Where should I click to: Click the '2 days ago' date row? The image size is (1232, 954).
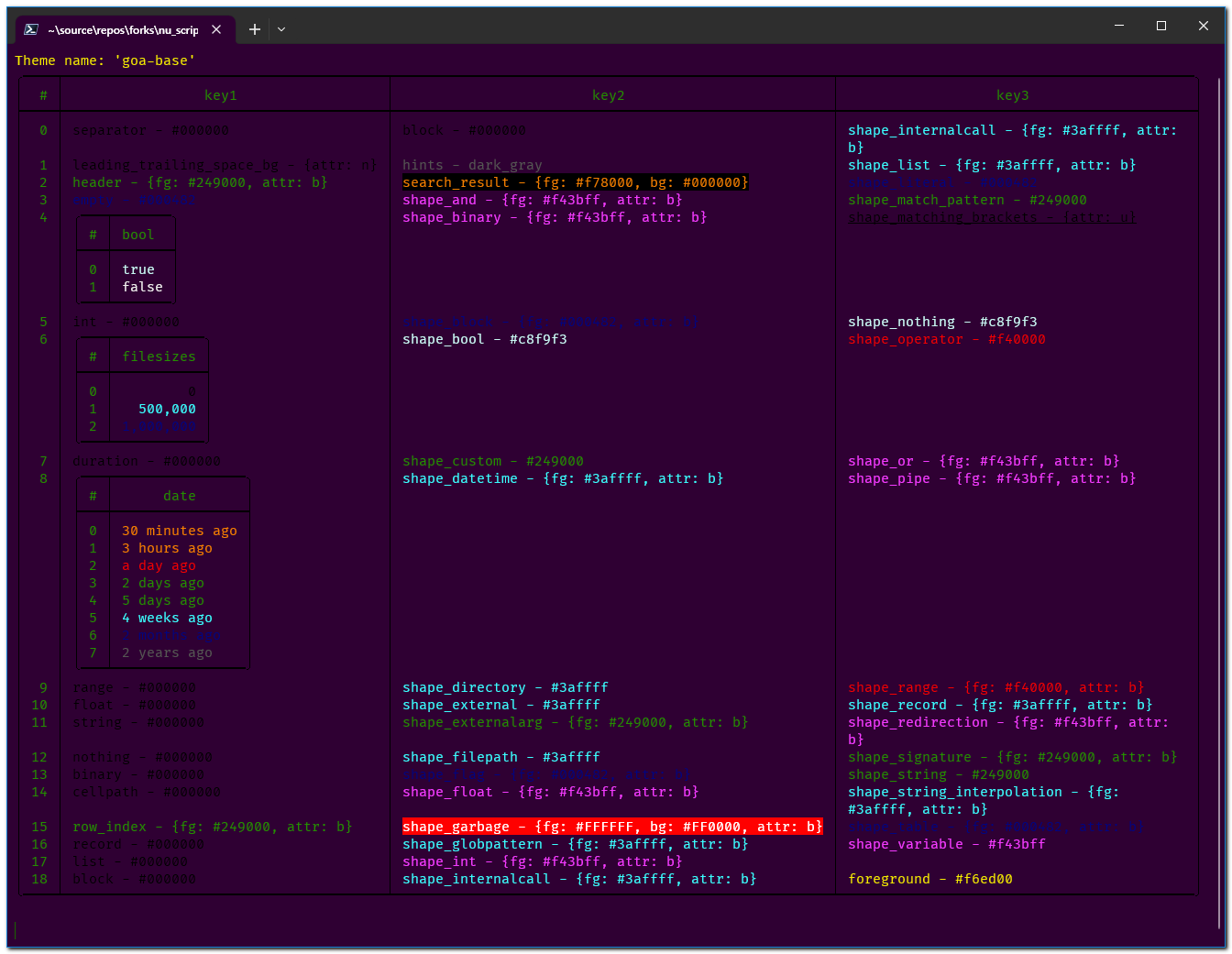163,583
